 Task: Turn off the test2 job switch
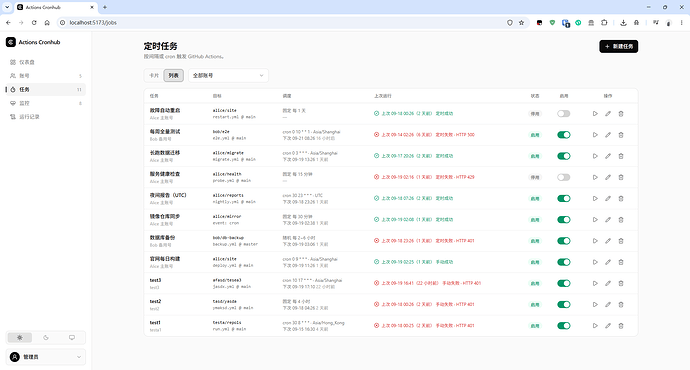click(564, 304)
